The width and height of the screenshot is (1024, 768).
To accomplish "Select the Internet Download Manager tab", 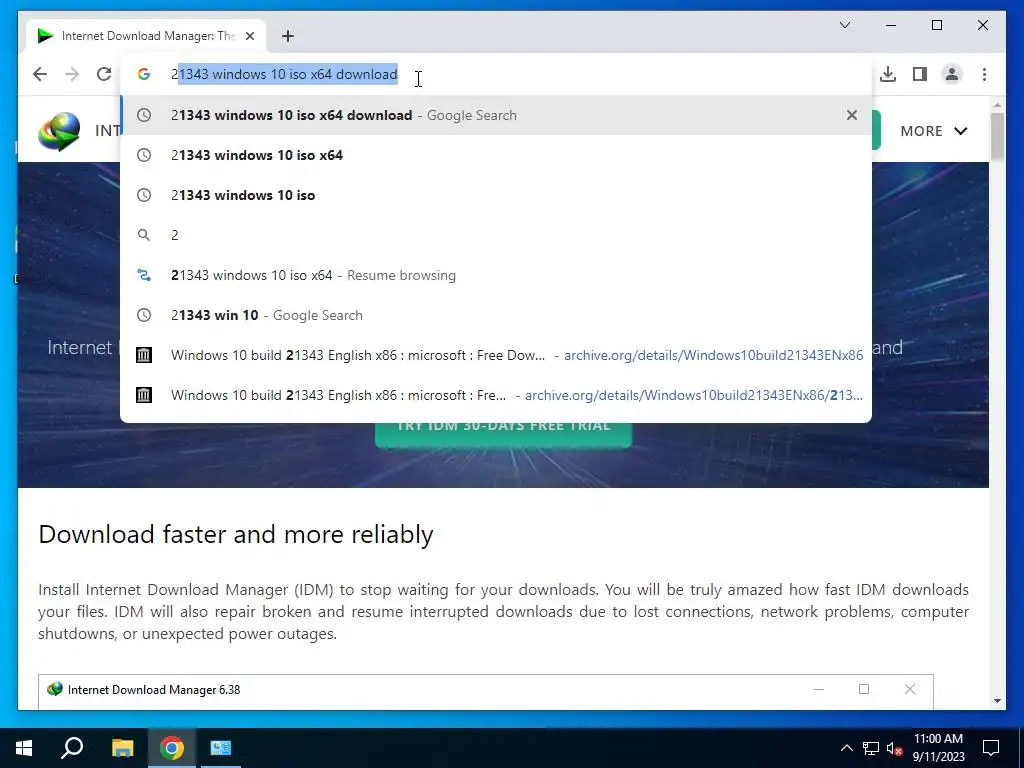I will point(147,36).
